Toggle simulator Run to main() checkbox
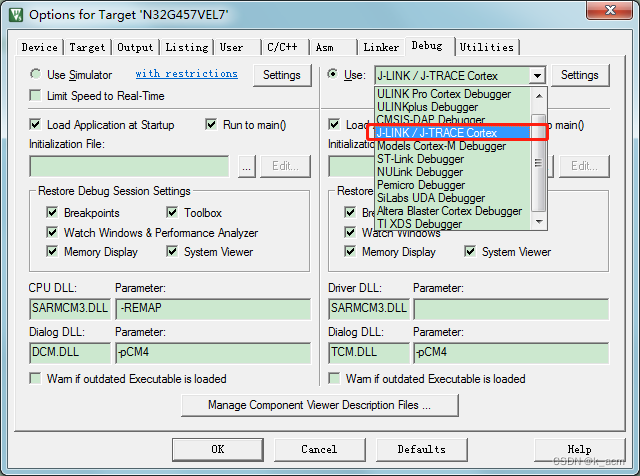This screenshot has height=476, width=640. pos(211,124)
